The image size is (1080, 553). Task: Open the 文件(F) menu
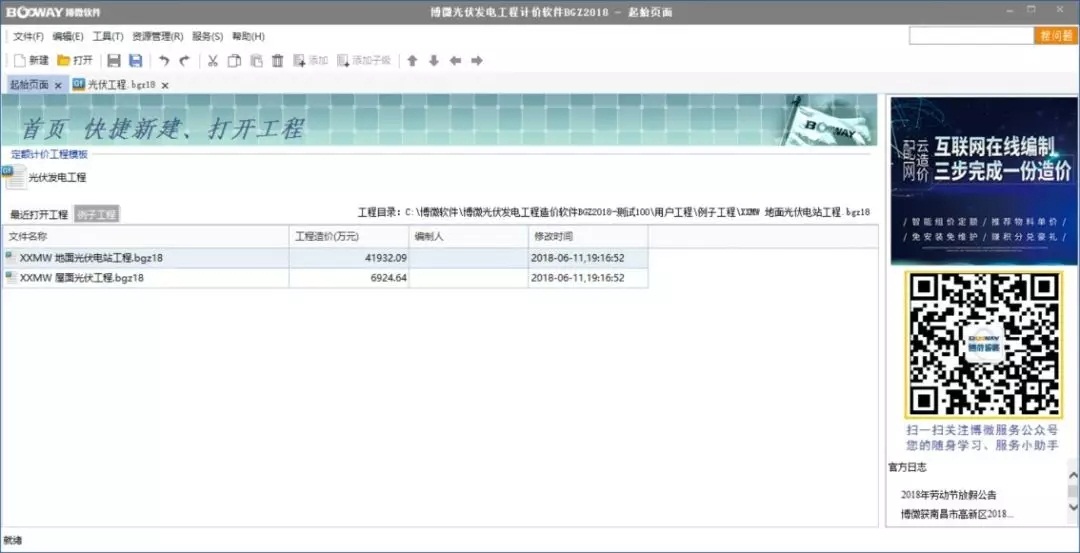pyautogui.click(x=28, y=36)
